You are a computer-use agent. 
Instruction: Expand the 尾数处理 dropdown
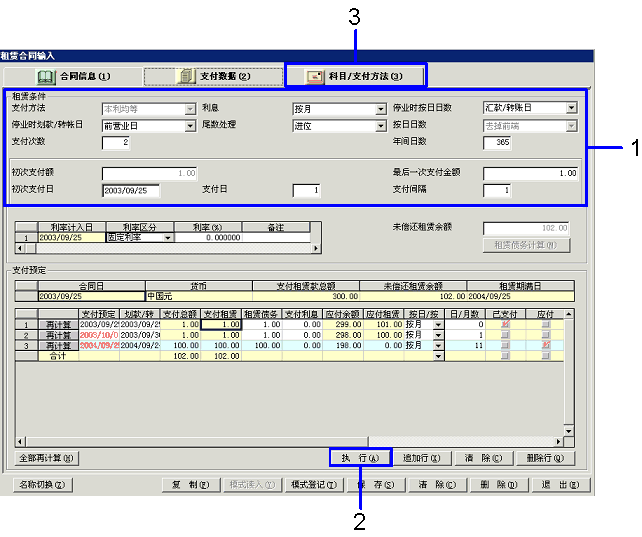(380, 126)
